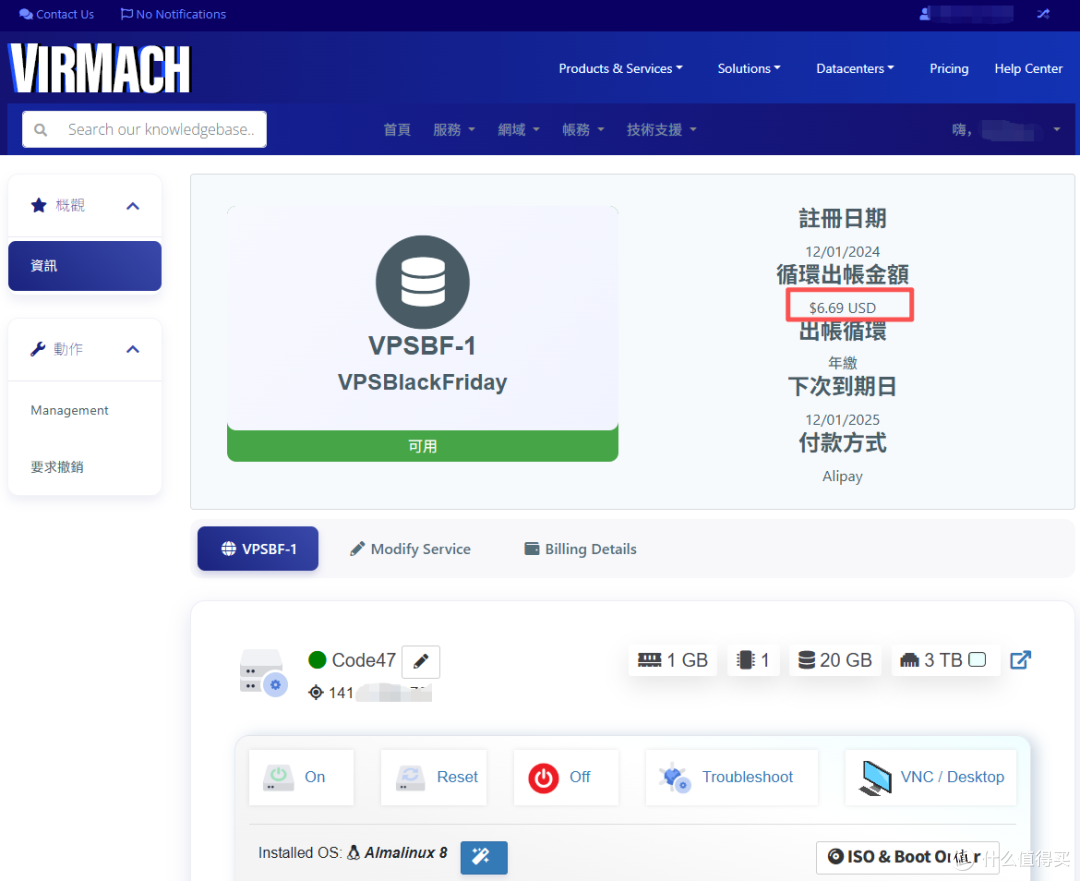Click the Code47 server hostname

364,660
